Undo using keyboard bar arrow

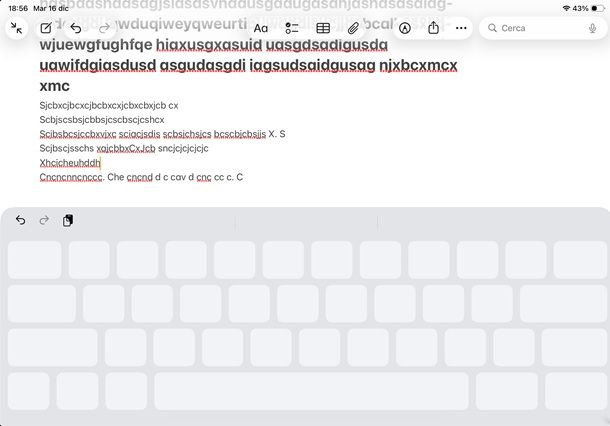[x=21, y=220]
